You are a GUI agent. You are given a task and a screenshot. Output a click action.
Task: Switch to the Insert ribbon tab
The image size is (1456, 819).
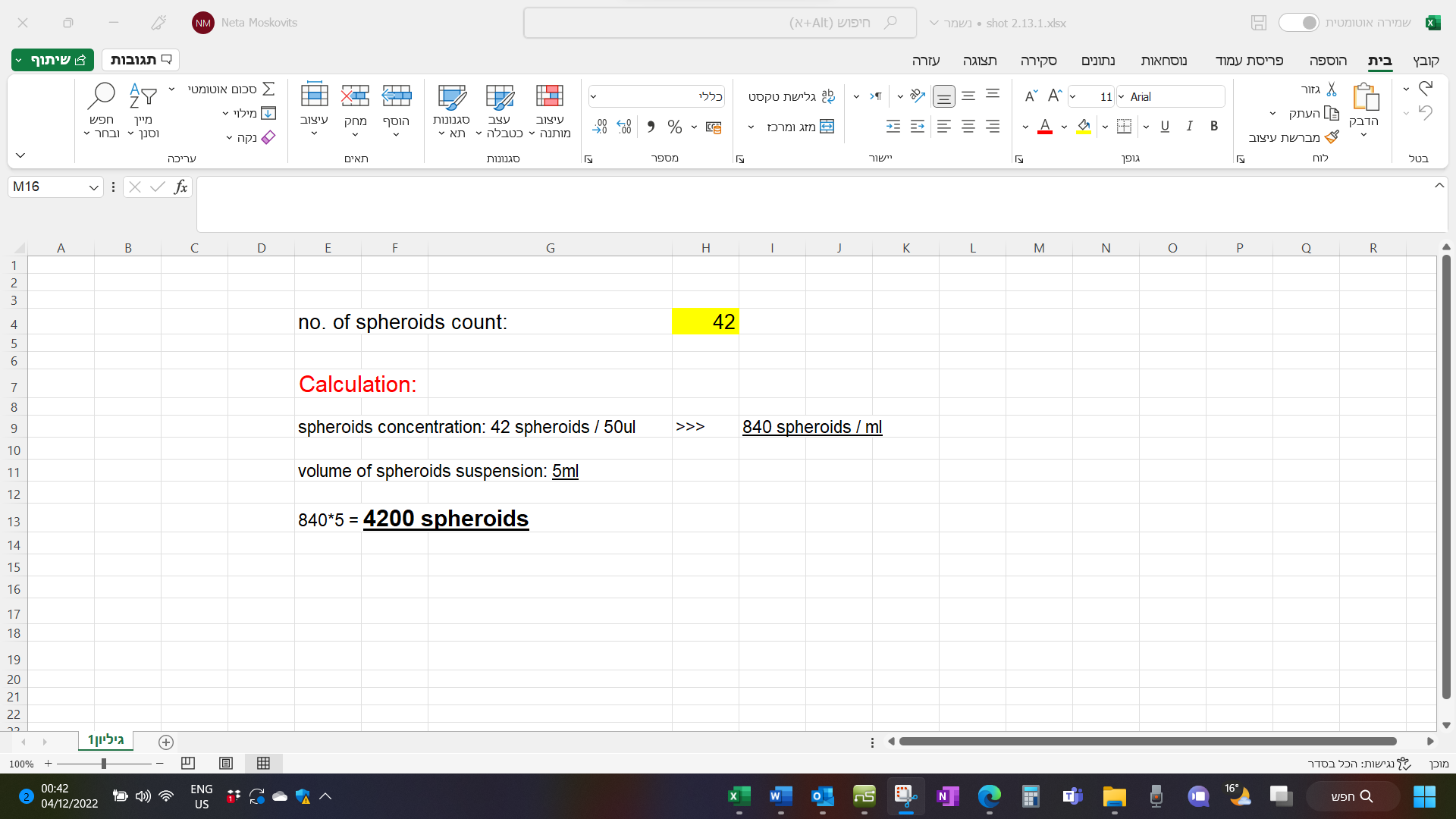tap(1327, 61)
